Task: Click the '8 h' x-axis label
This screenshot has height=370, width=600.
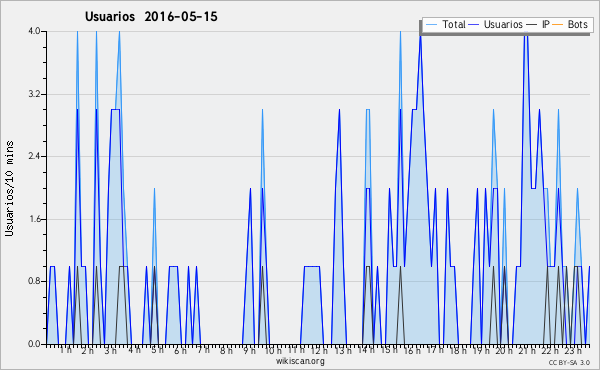Action: [226, 351]
